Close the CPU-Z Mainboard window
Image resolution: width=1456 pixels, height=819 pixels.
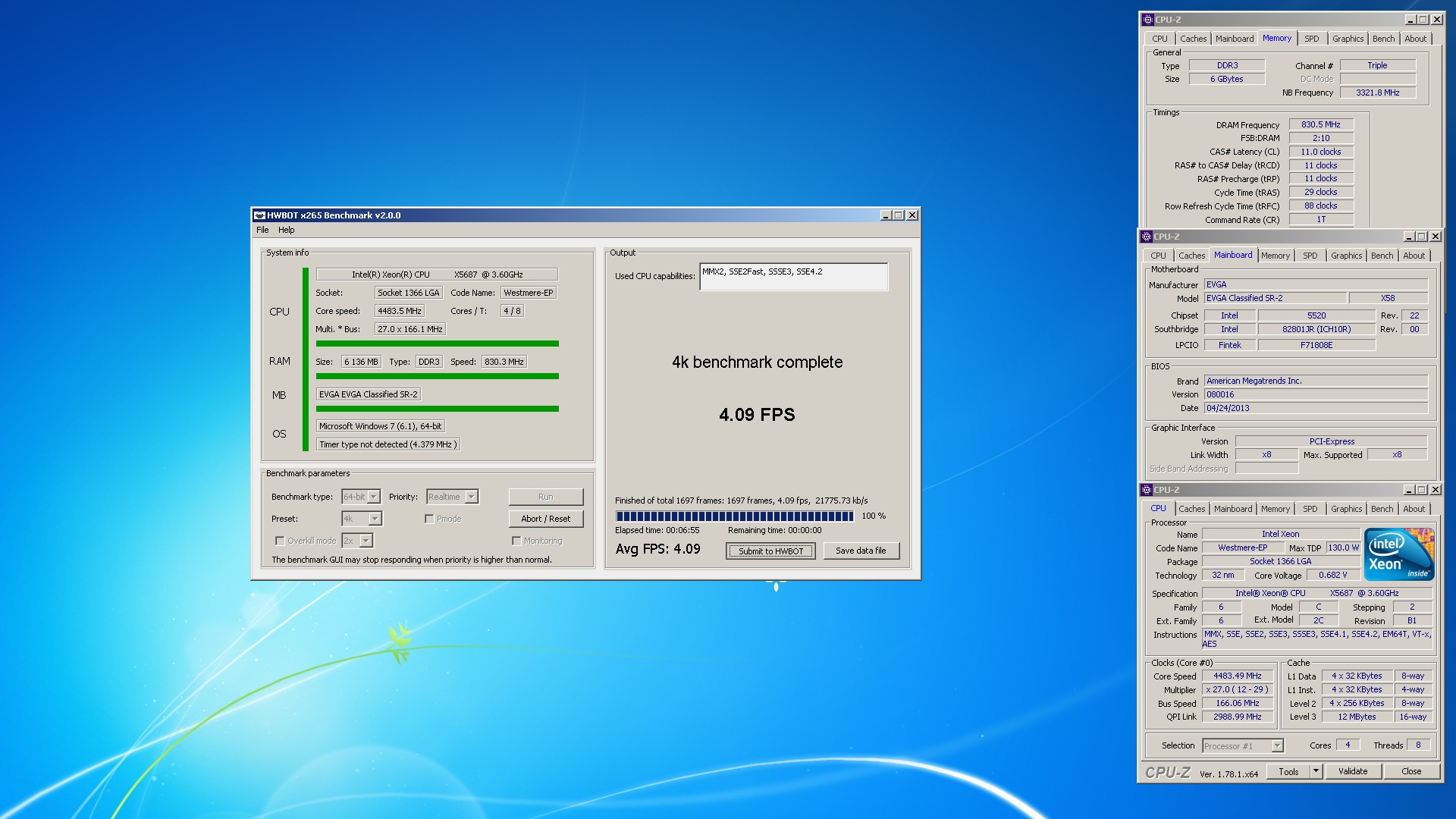(x=1435, y=237)
